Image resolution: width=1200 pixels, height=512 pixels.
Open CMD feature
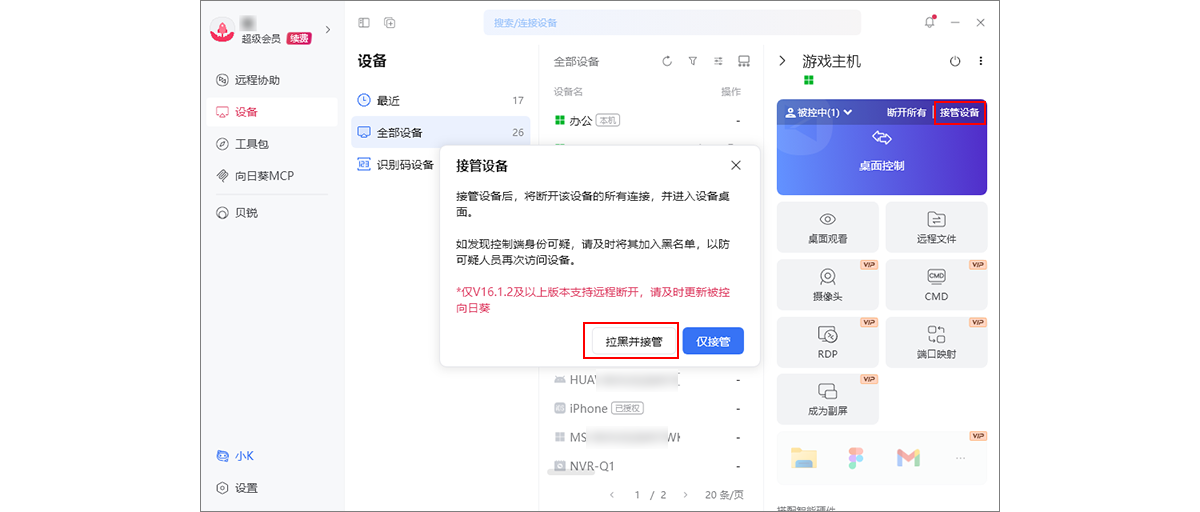(x=936, y=284)
